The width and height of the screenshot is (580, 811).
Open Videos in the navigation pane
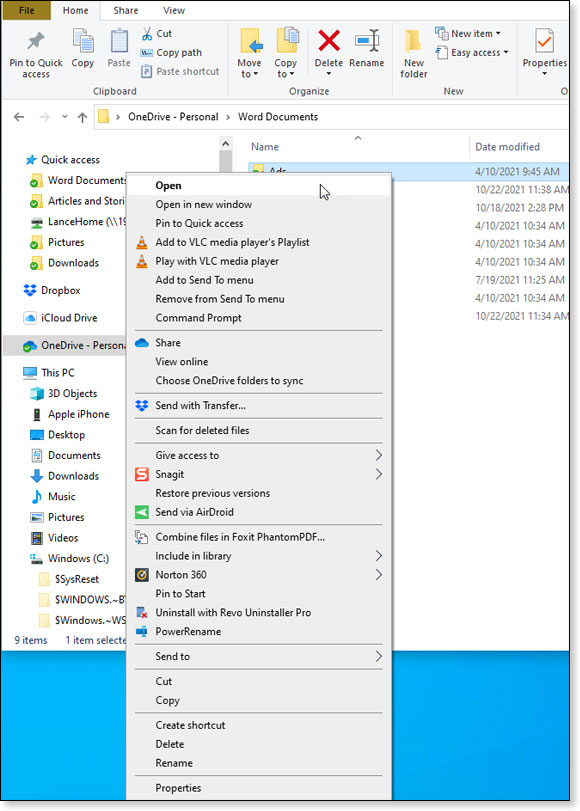point(63,538)
